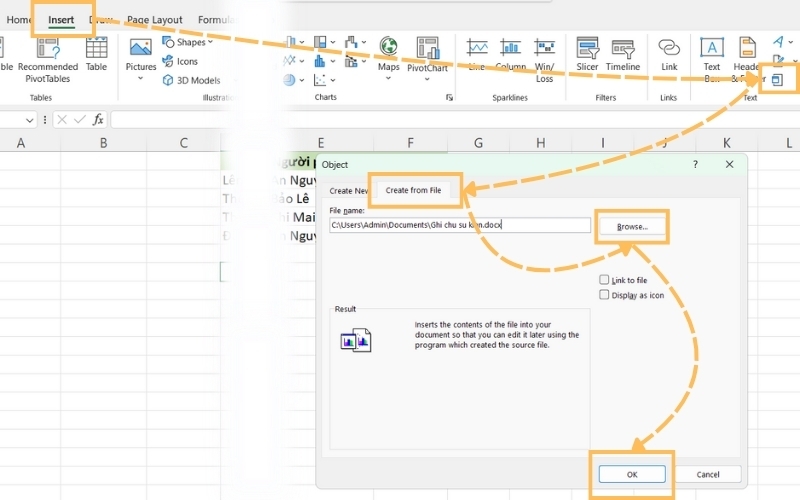The height and width of the screenshot is (500, 800).
Task: Insert a scatter or bubble chart
Action: click(x=320, y=80)
